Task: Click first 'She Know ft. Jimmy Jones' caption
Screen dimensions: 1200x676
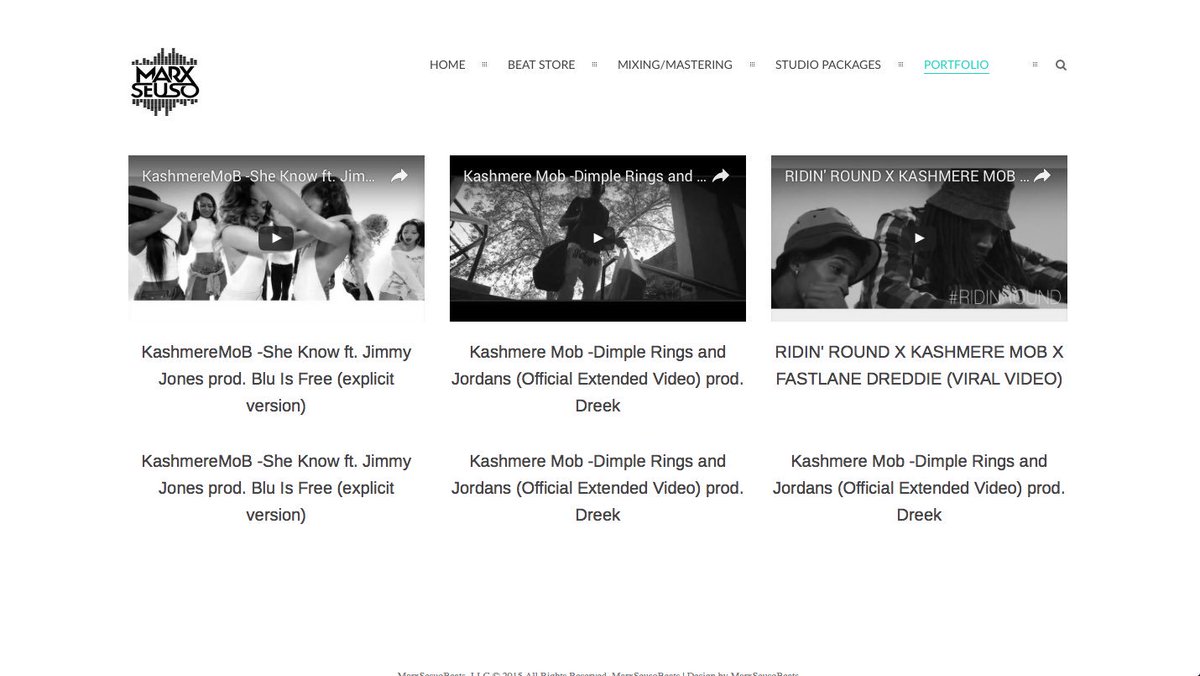Action: point(276,379)
